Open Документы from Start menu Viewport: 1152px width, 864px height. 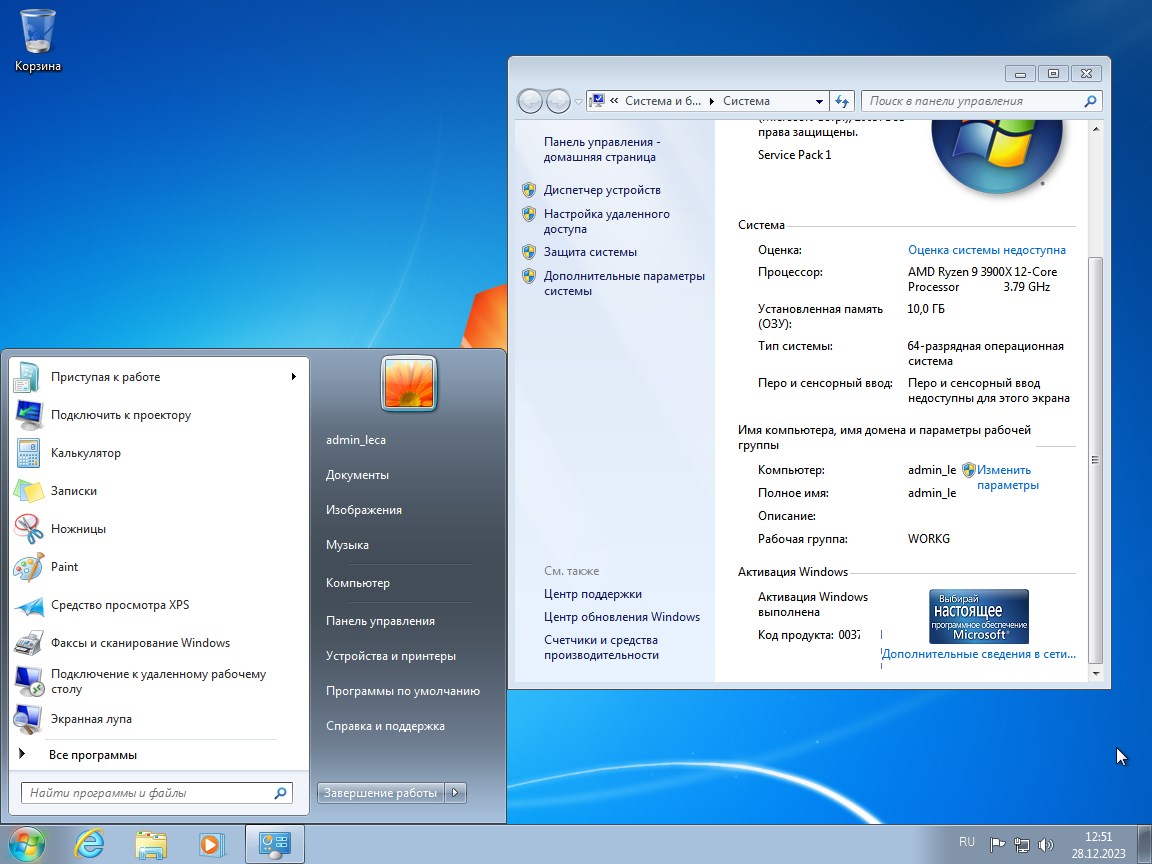(357, 475)
